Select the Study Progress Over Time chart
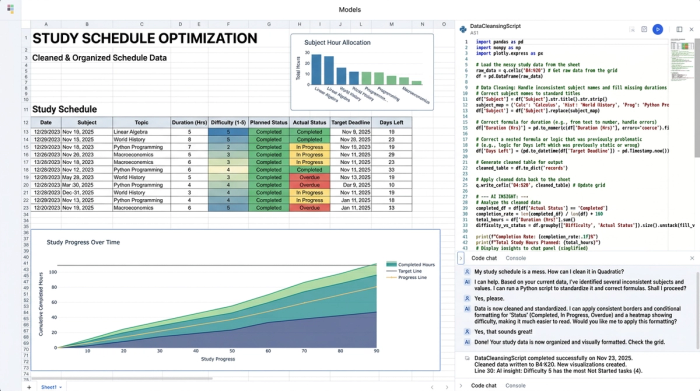Viewport: 700px width, 391px height. click(236, 300)
